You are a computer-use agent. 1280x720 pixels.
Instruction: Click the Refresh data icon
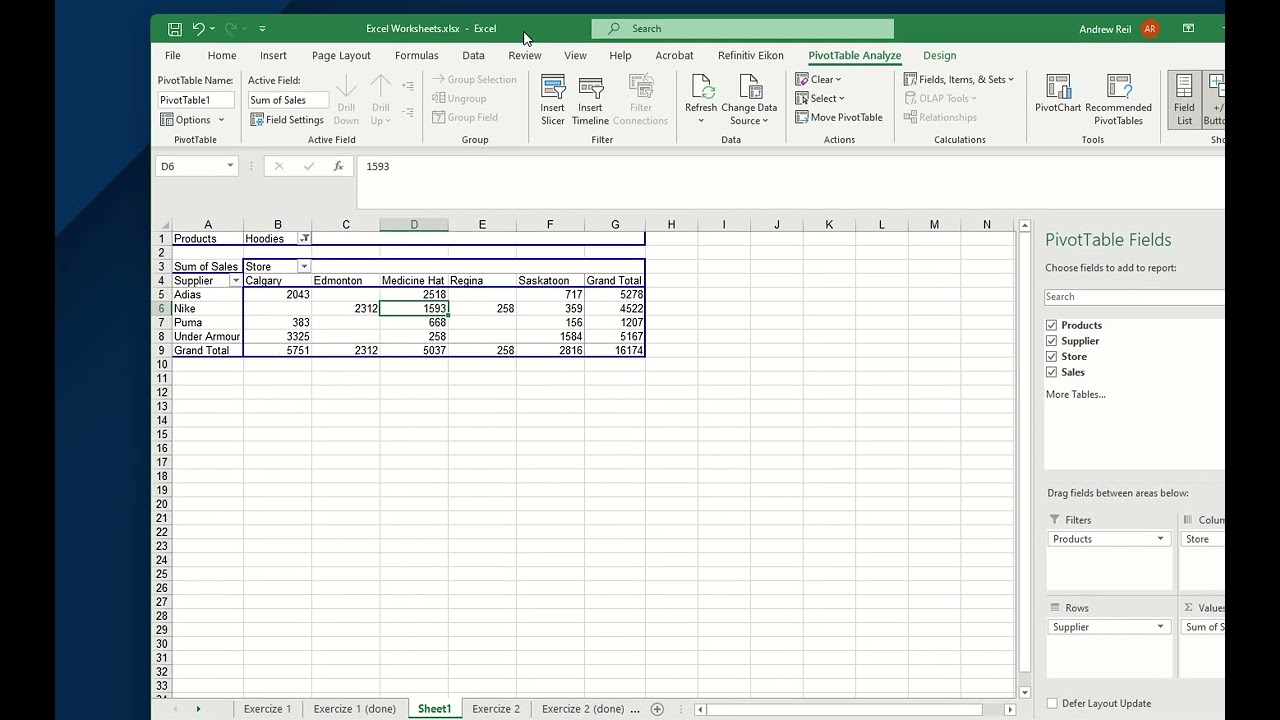[x=701, y=100]
